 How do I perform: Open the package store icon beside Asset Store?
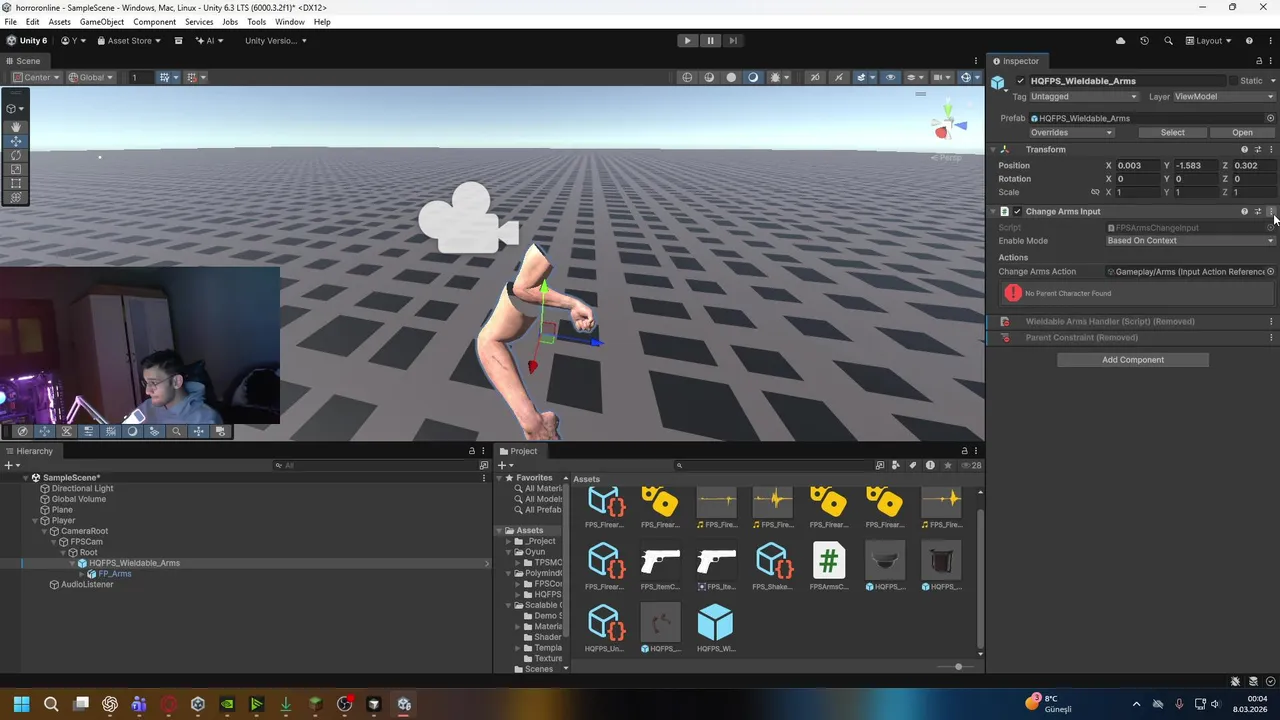tap(178, 41)
